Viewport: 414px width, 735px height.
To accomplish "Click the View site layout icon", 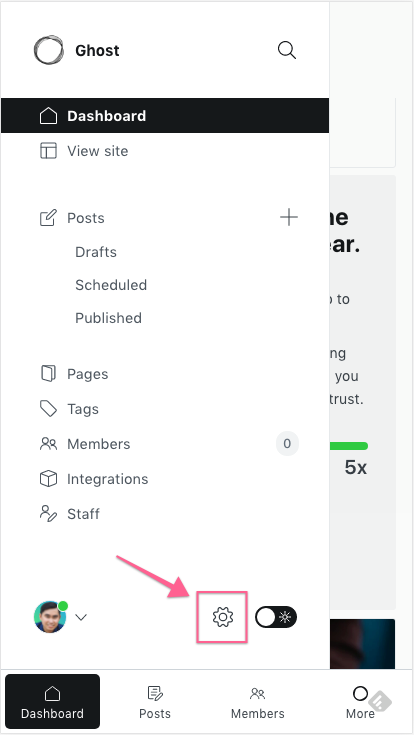I will [x=48, y=151].
